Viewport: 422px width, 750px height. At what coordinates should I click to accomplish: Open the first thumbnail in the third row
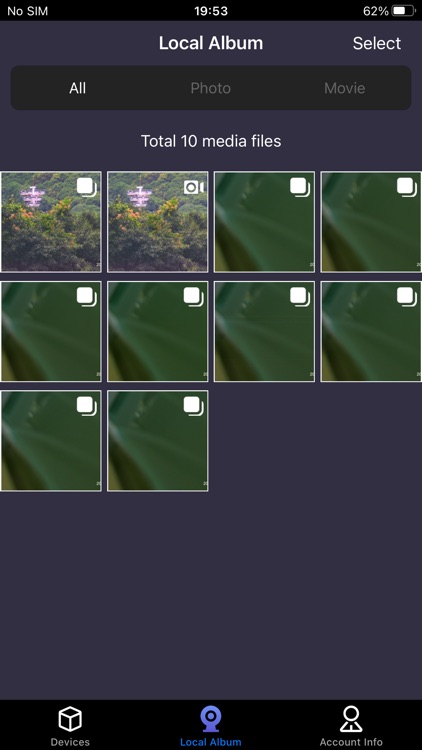point(51,441)
